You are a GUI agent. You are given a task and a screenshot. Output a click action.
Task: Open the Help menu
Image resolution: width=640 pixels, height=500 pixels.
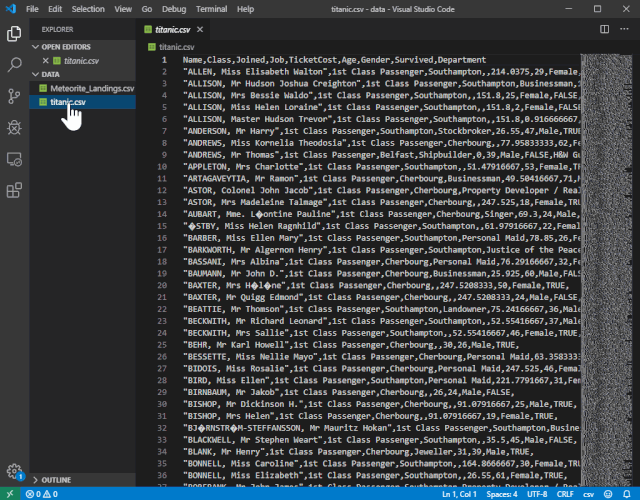(245, 9)
